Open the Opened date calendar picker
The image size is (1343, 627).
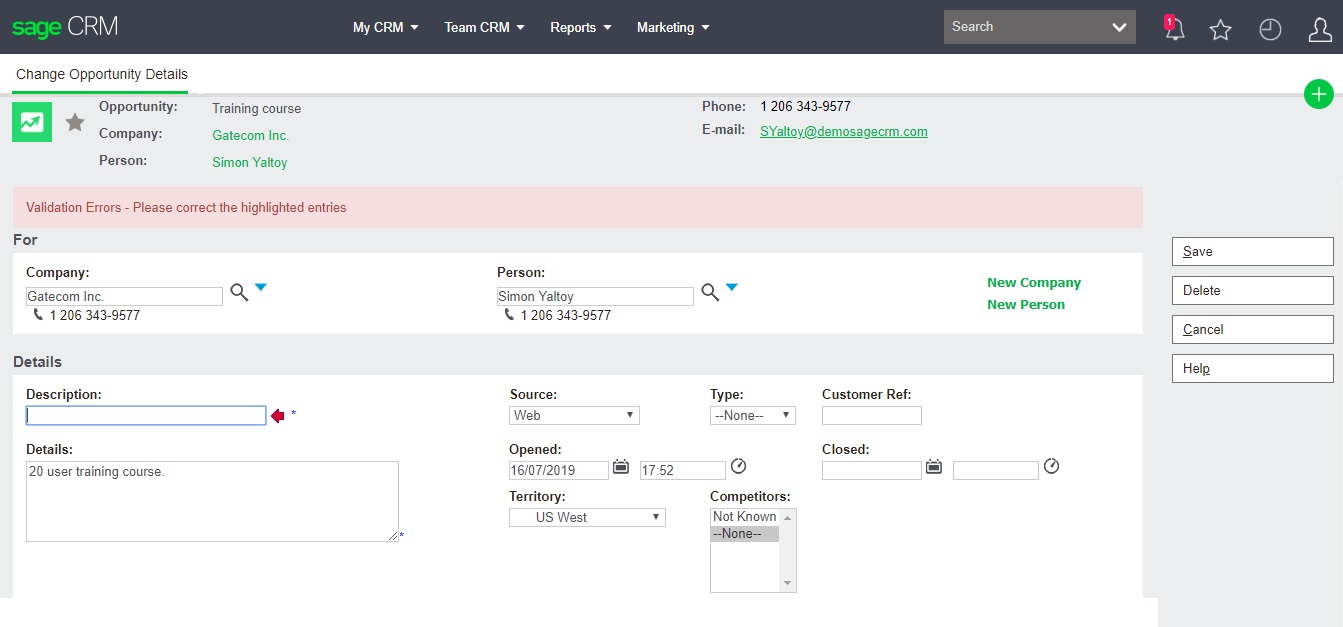pos(621,467)
